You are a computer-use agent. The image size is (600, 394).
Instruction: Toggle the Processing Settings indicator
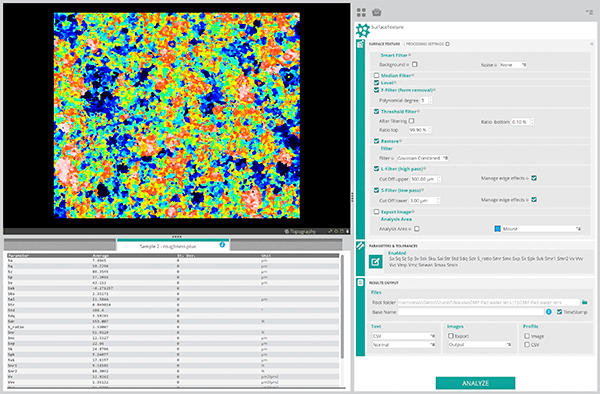(447, 44)
